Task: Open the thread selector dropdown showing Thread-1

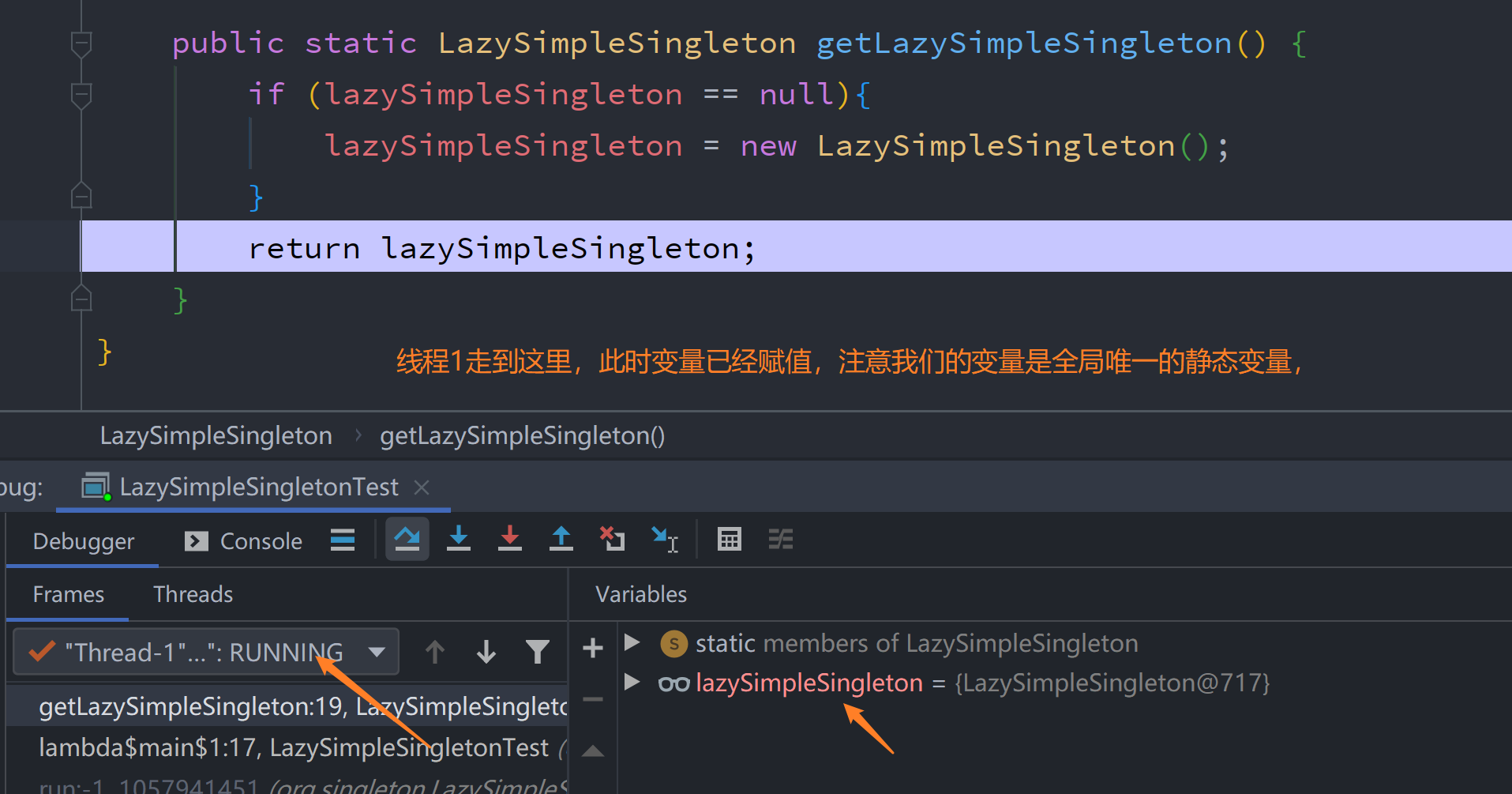Action: (x=206, y=652)
